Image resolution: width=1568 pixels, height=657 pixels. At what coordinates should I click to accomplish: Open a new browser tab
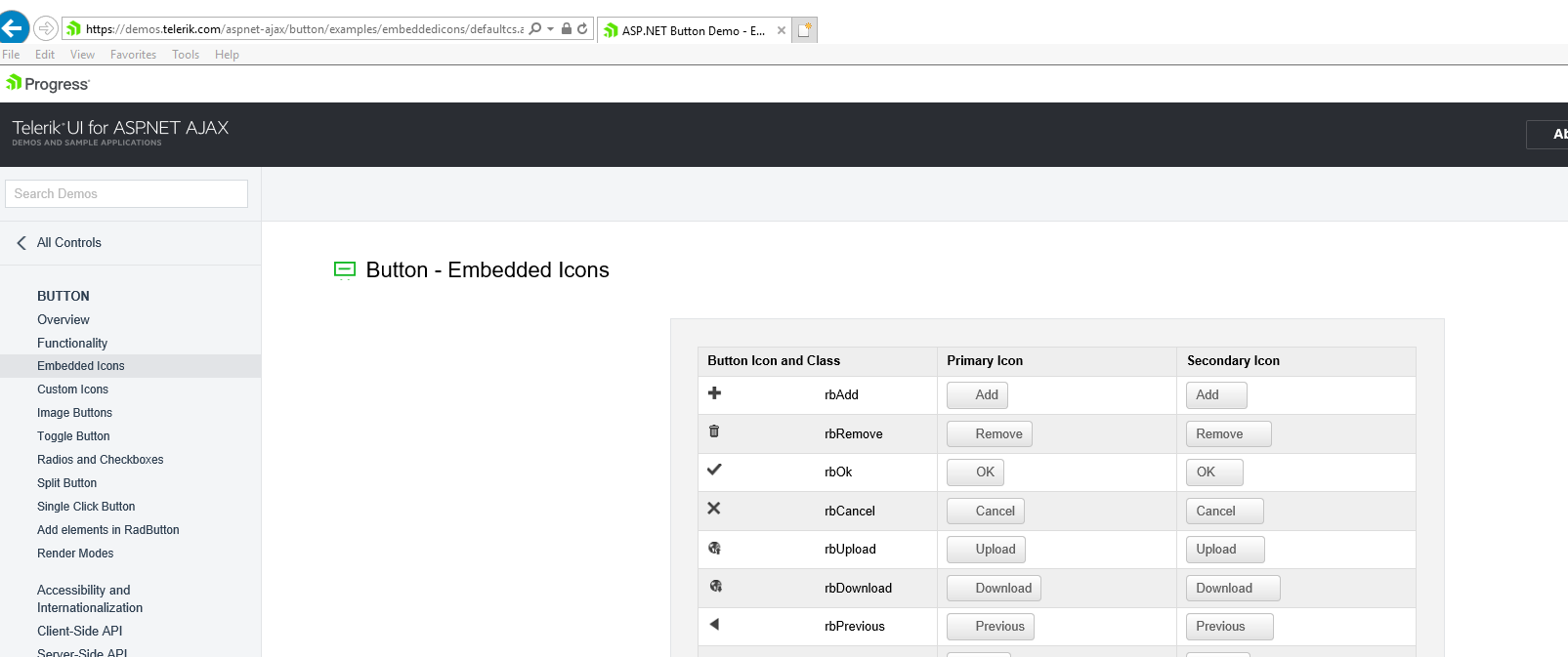805,30
